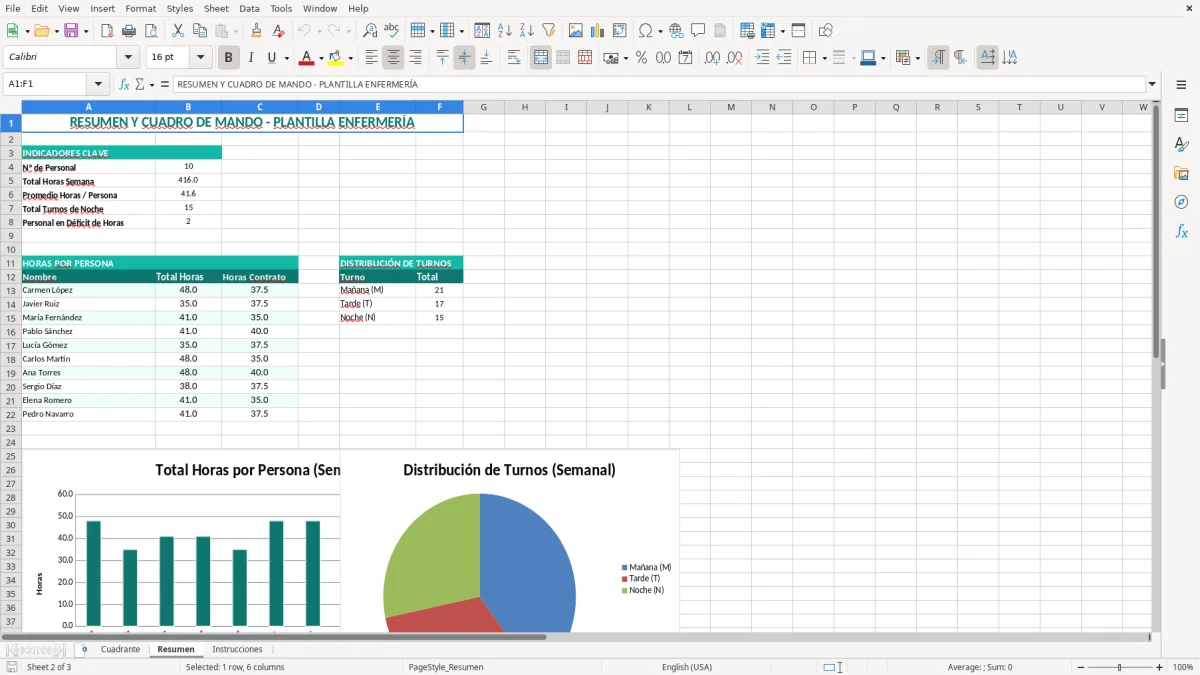Toggle Center Vertically alignment

(x=464, y=58)
